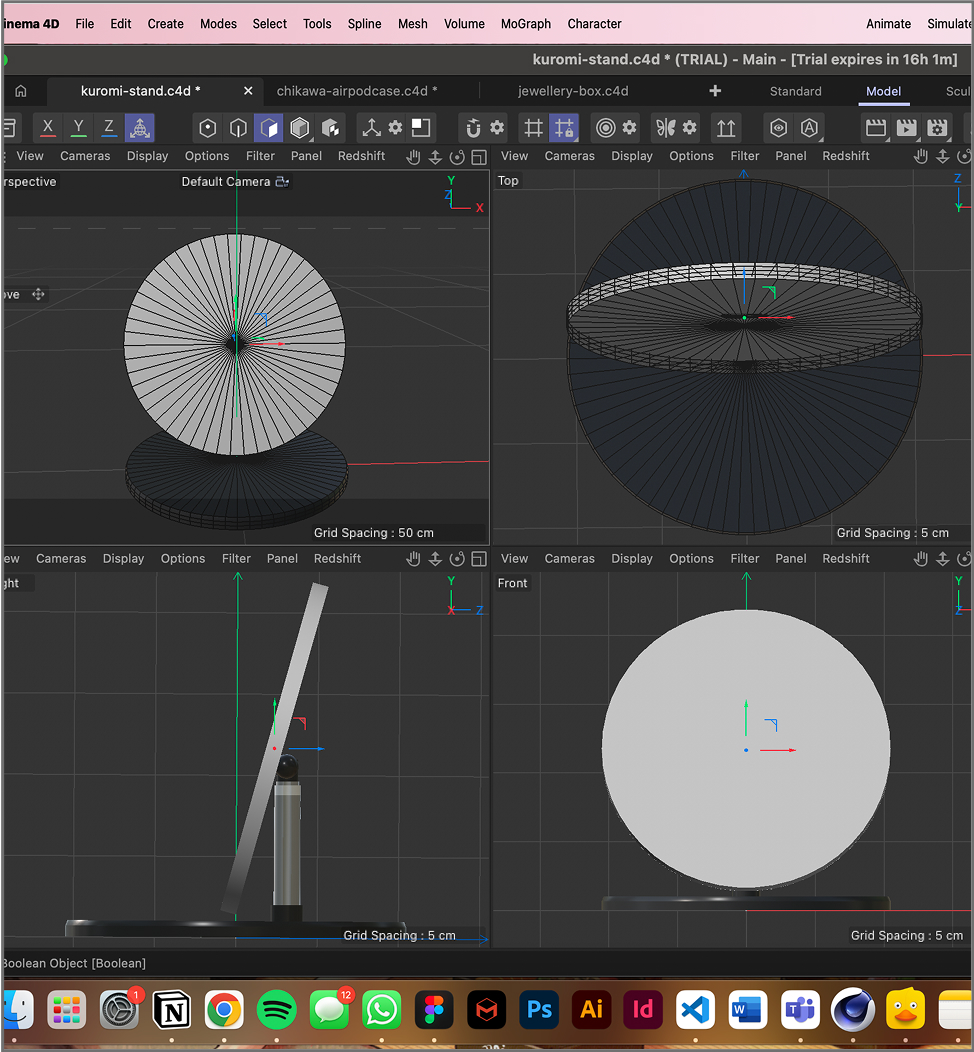
Task: Click the Enable Snap magnet icon
Action: click(473, 128)
